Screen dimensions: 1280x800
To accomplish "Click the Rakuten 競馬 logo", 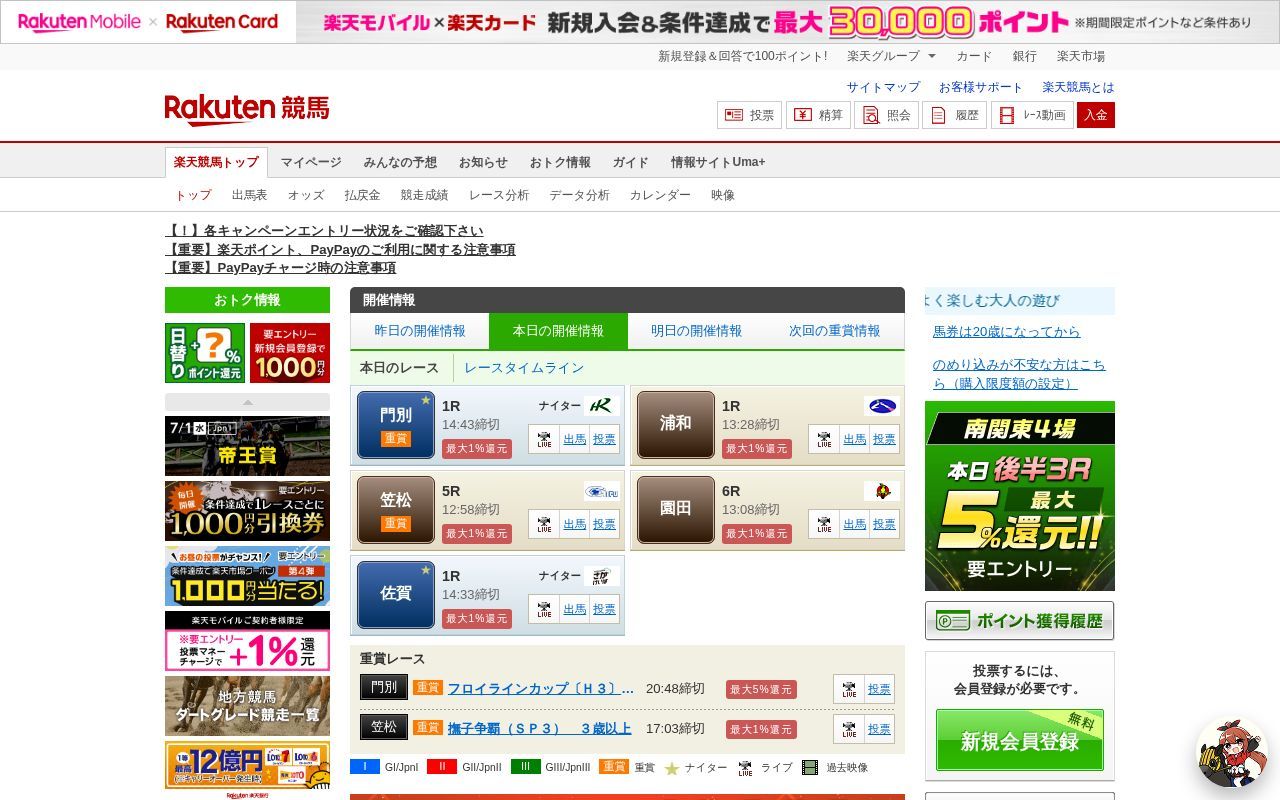I will (x=246, y=109).
